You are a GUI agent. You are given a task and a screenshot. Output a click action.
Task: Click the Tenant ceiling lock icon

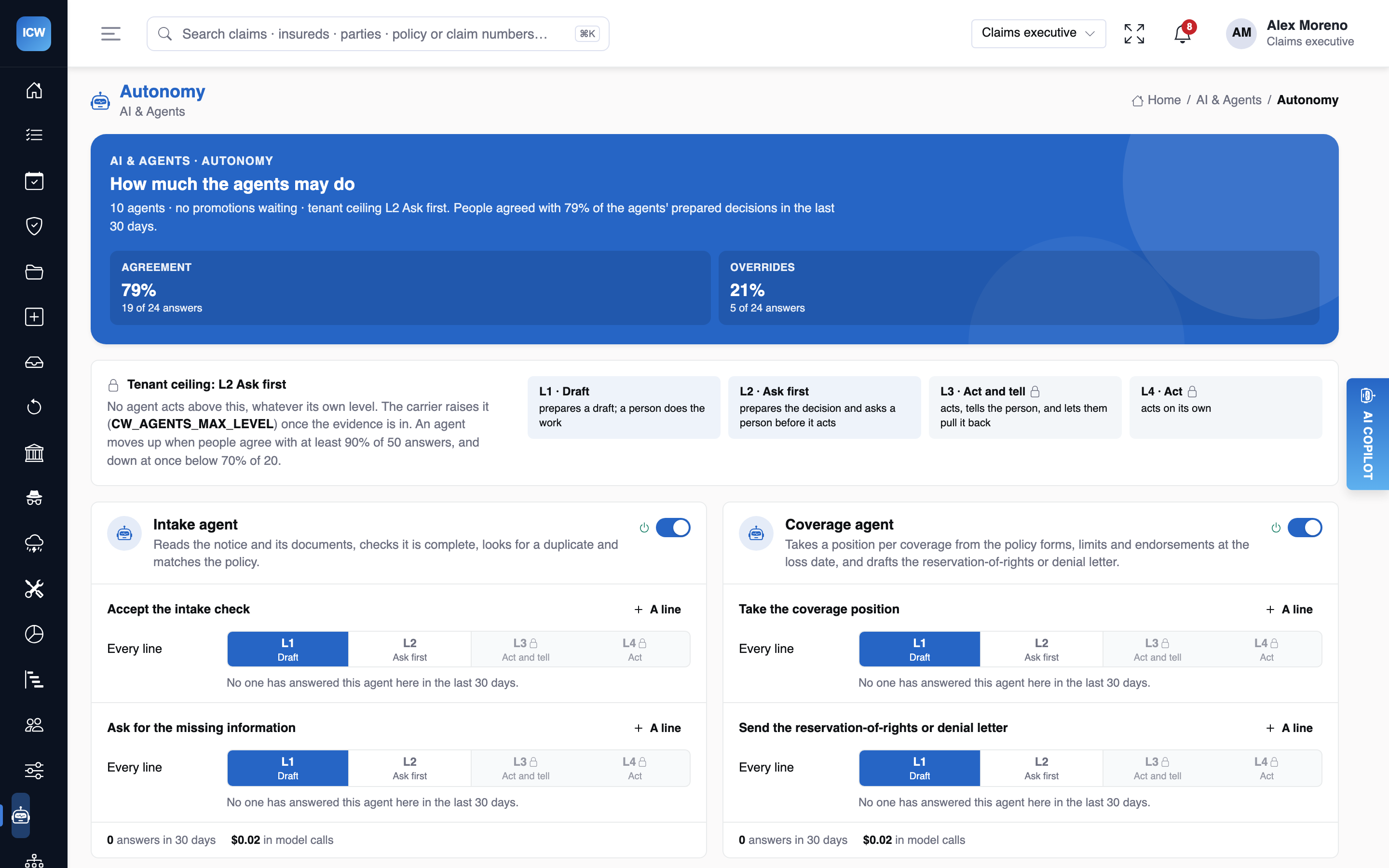(114, 385)
